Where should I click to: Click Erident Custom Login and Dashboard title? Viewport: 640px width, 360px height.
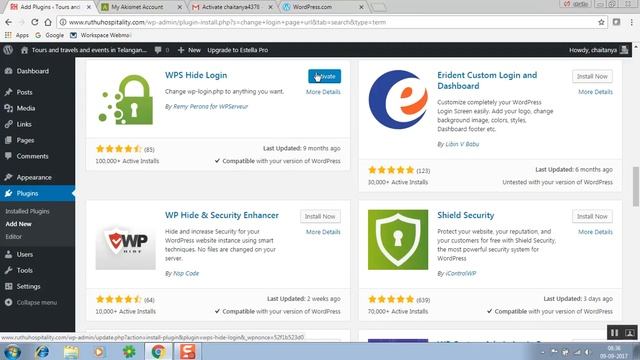click(487, 80)
